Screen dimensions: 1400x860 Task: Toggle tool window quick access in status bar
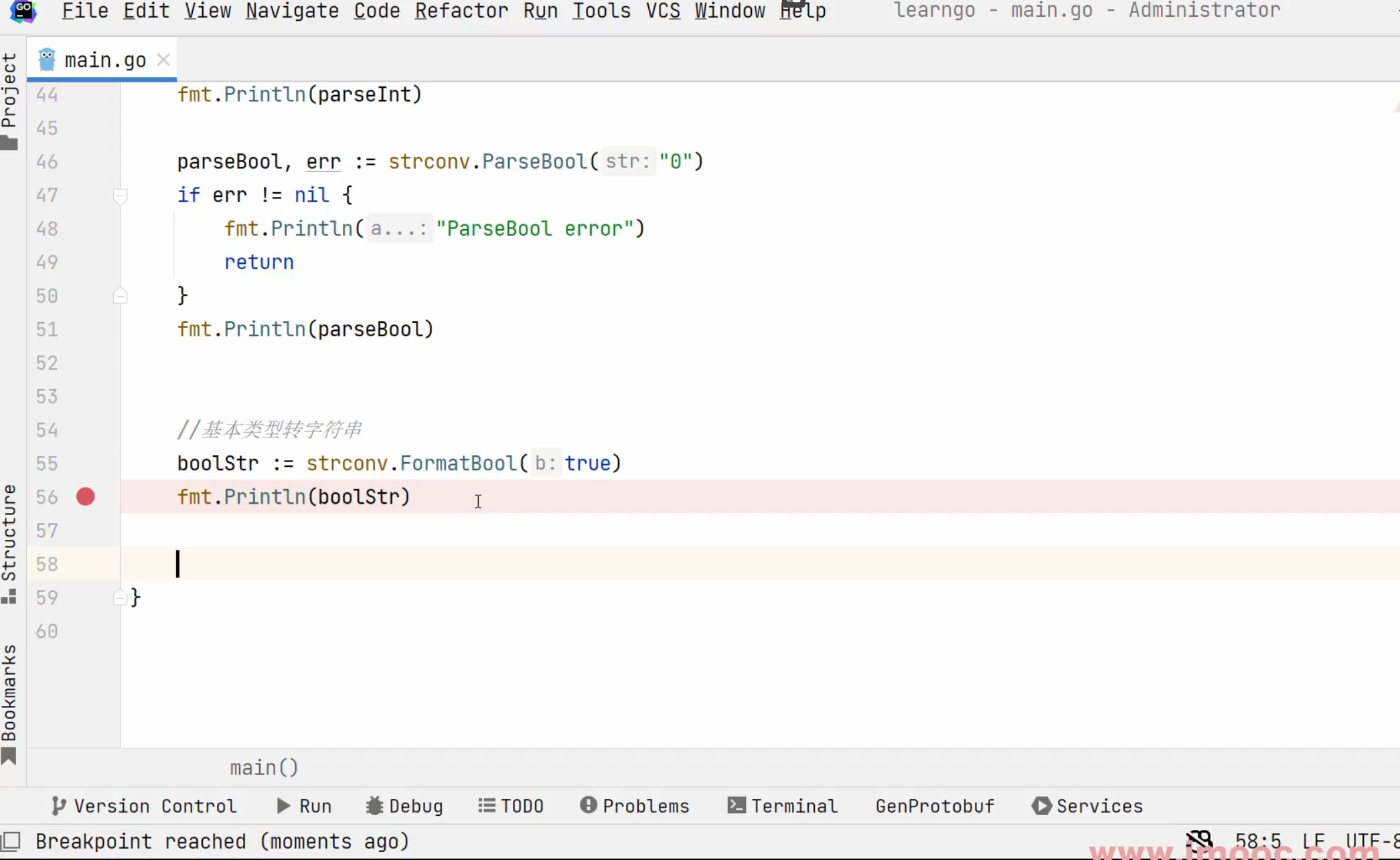point(11,841)
